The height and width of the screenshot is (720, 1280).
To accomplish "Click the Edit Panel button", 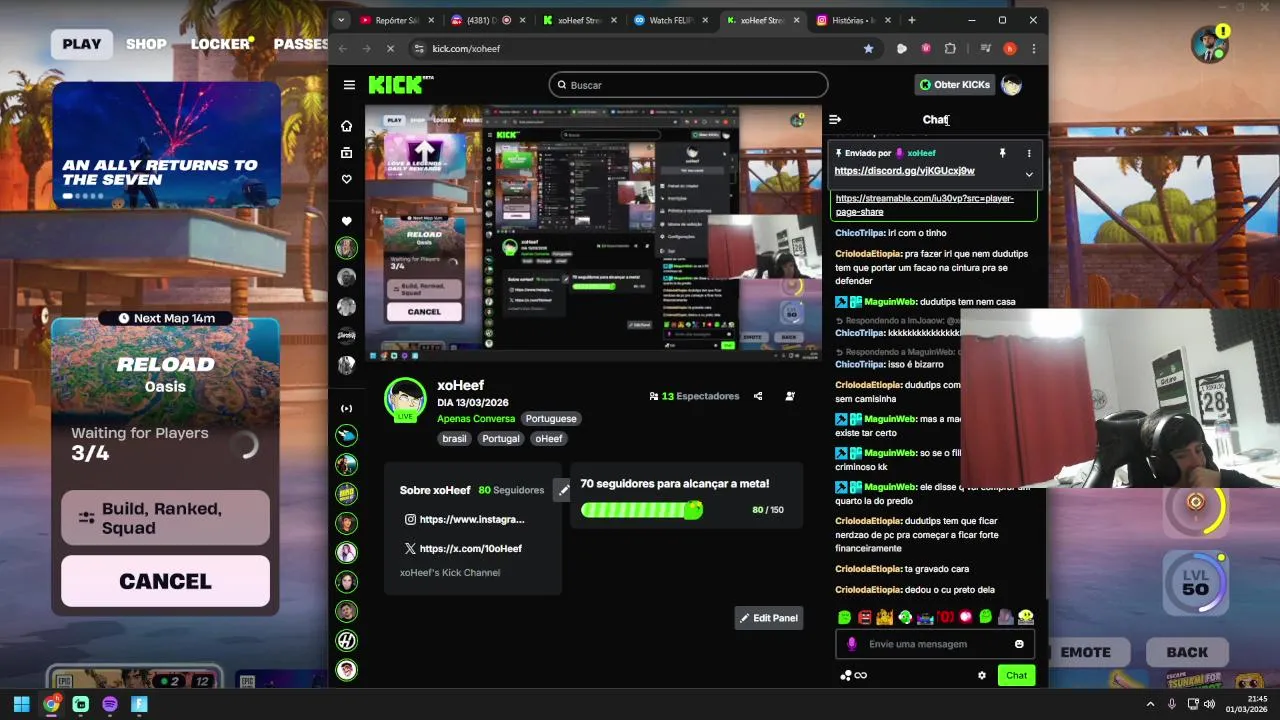I will coord(769,618).
